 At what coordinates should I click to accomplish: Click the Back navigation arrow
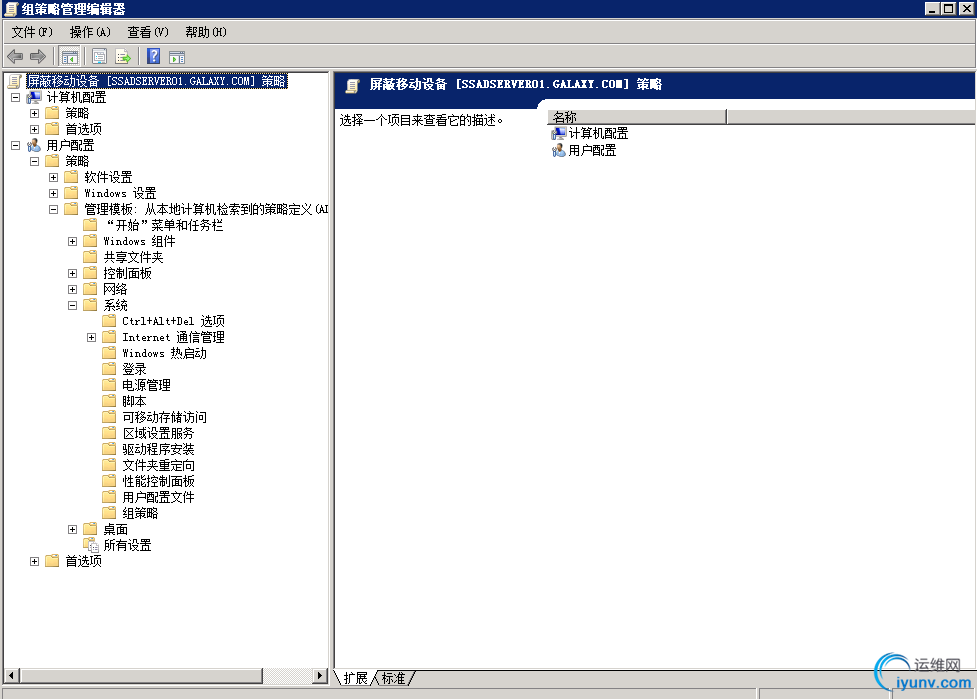(x=14, y=56)
